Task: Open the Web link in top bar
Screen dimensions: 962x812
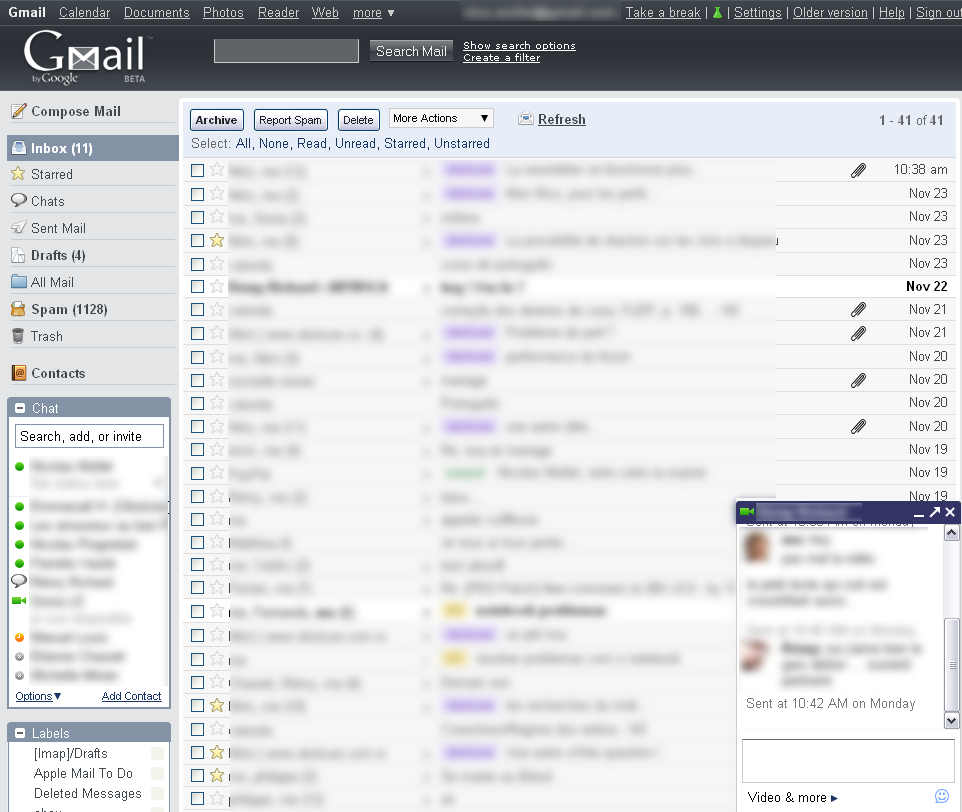Action: [325, 12]
